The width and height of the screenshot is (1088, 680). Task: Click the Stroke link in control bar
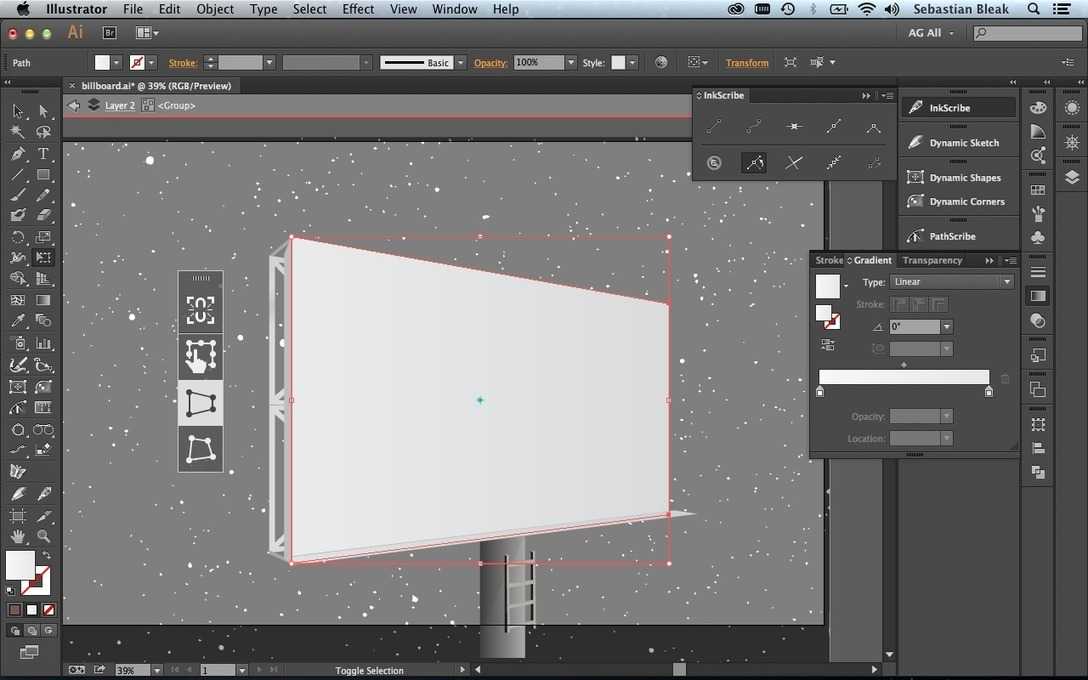[x=182, y=62]
